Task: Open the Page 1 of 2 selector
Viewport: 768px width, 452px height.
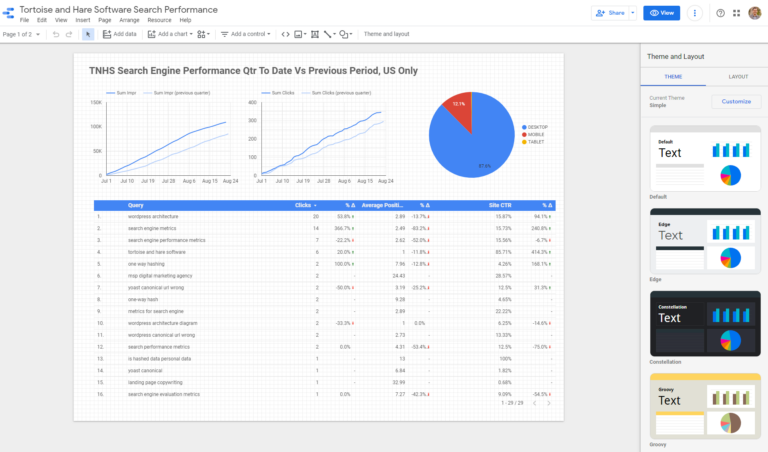Action: pyautogui.click(x=21, y=34)
